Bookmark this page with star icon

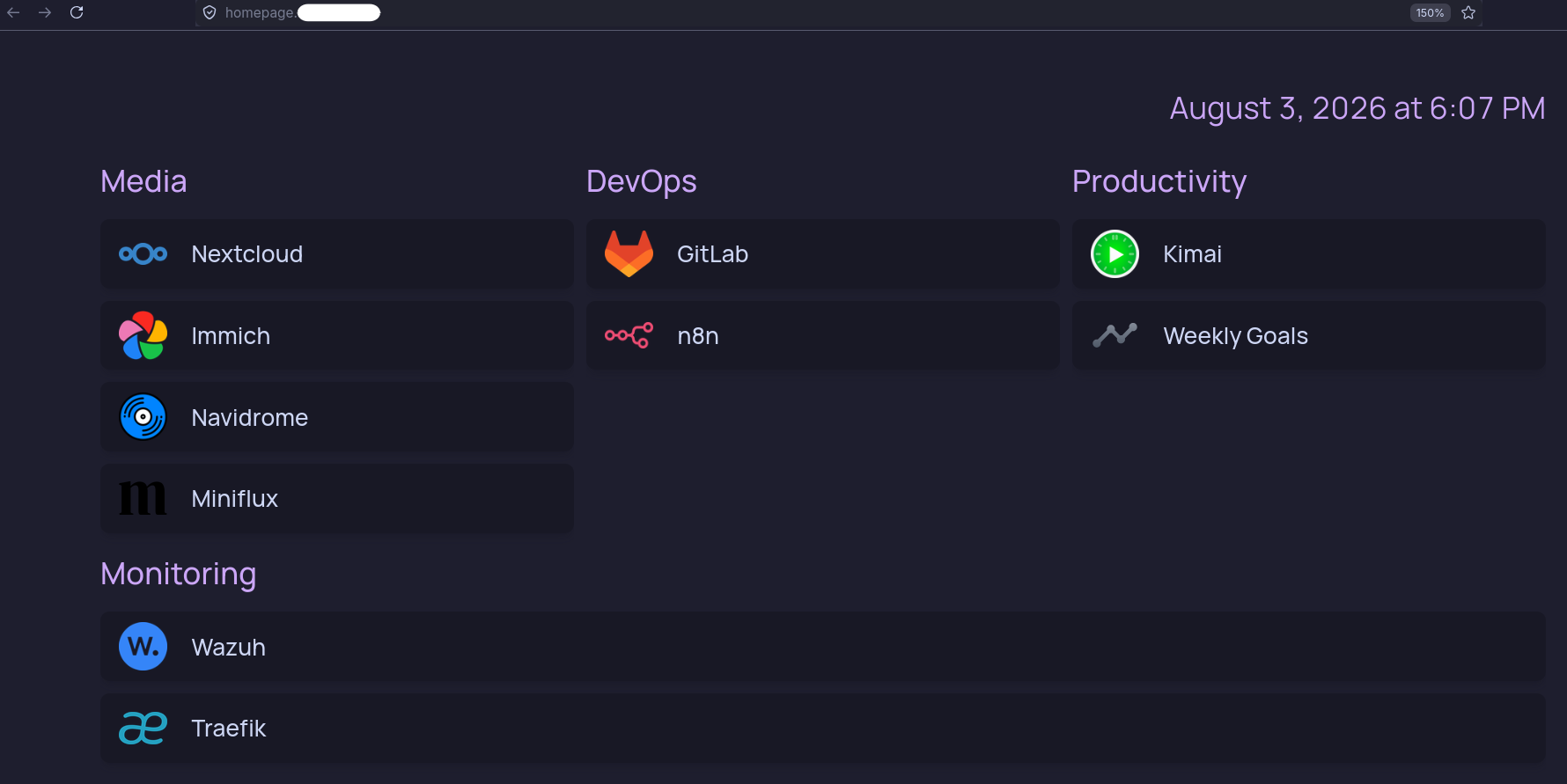[1468, 12]
